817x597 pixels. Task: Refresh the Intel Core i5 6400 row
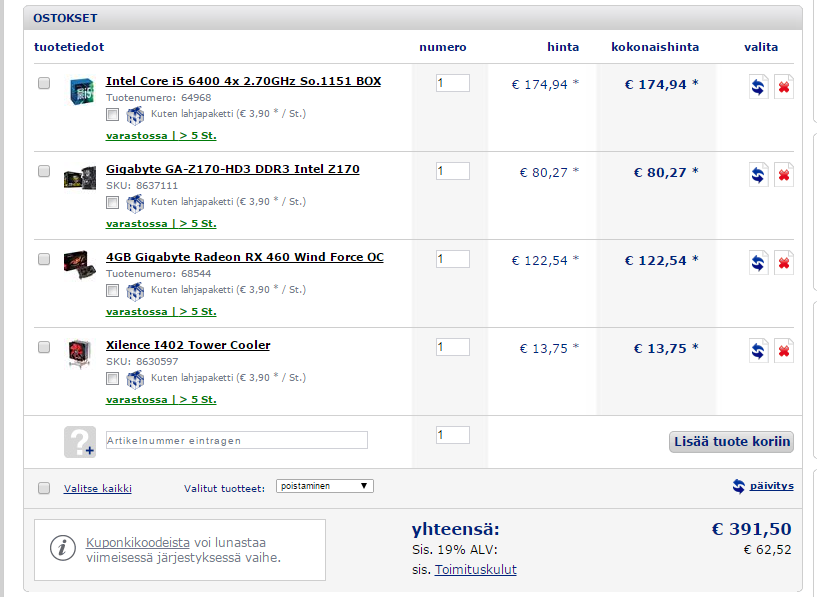click(x=758, y=86)
